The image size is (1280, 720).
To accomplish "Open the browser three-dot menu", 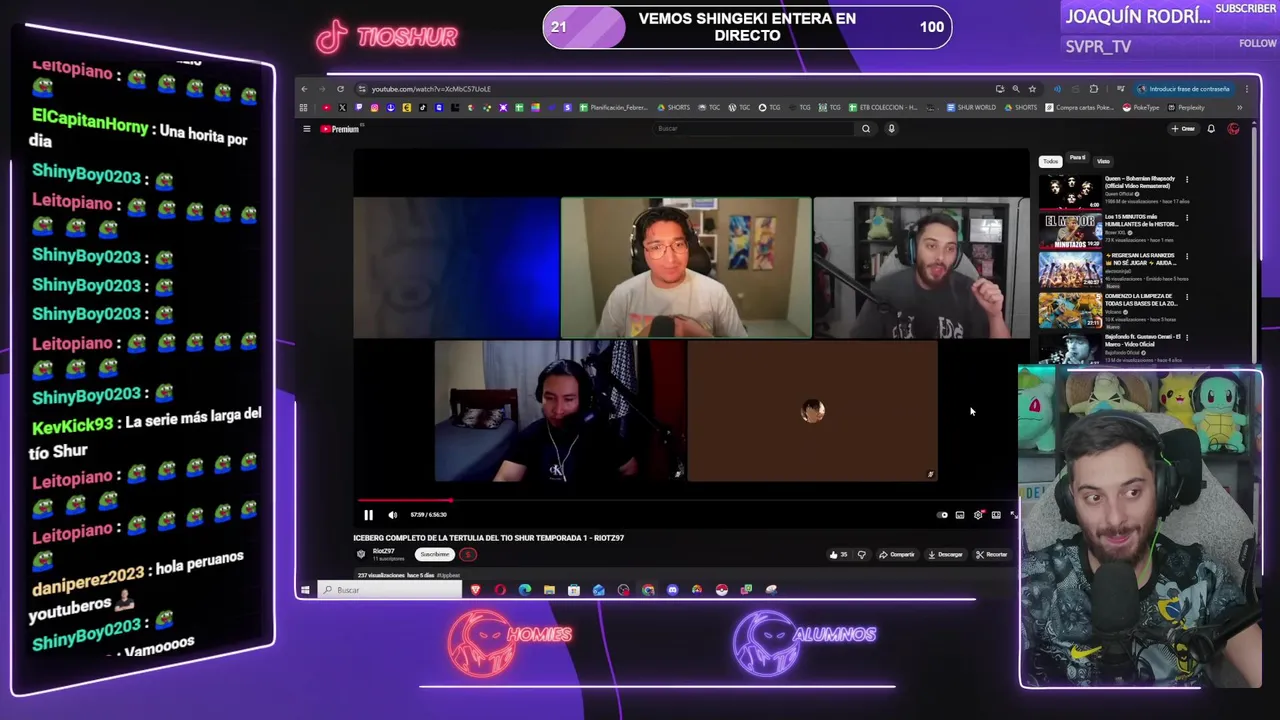I will click(1247, 89).
